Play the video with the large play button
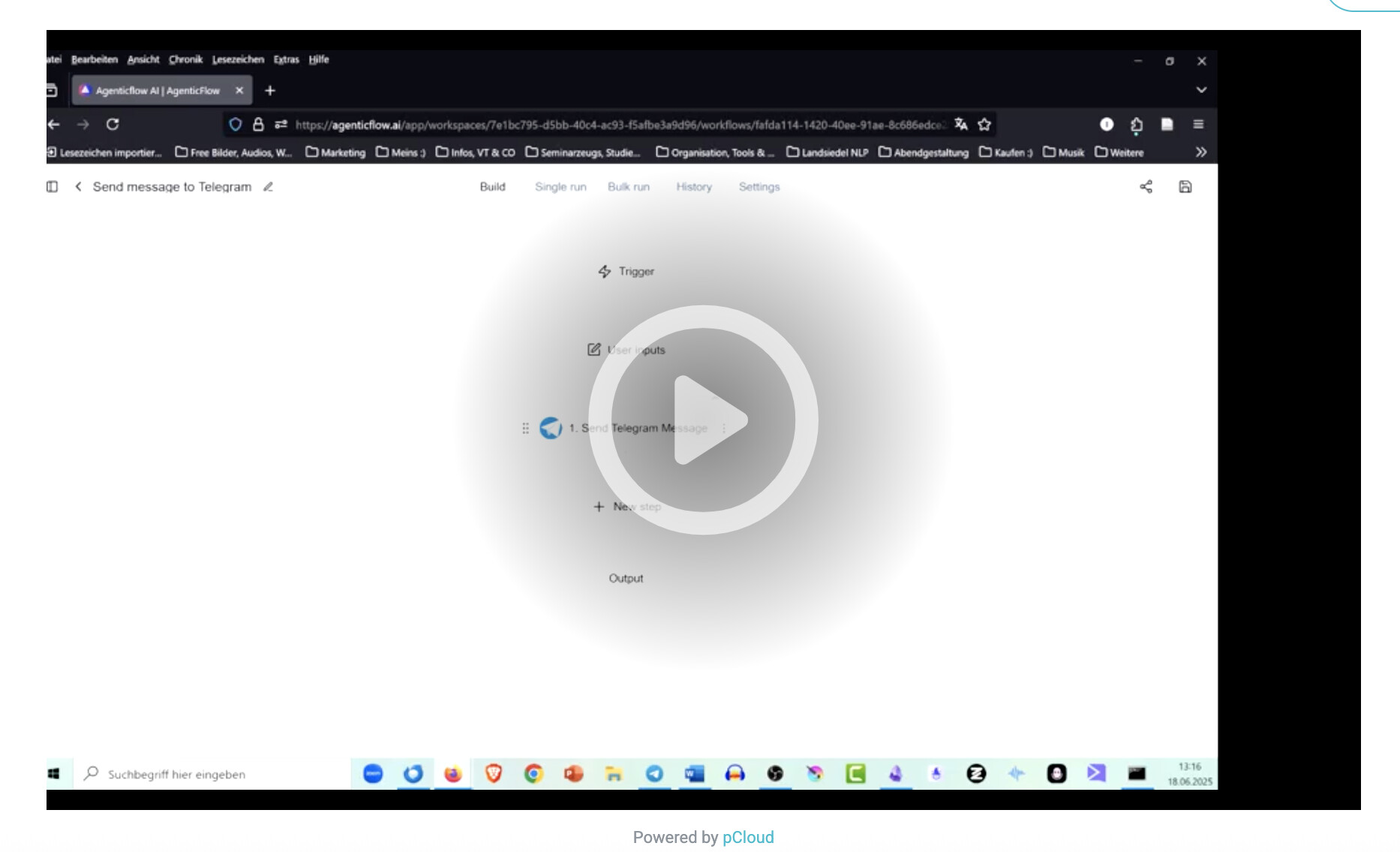Image resolution: width=1400 pixels, height=852 pixels. (x=703, y=420)
